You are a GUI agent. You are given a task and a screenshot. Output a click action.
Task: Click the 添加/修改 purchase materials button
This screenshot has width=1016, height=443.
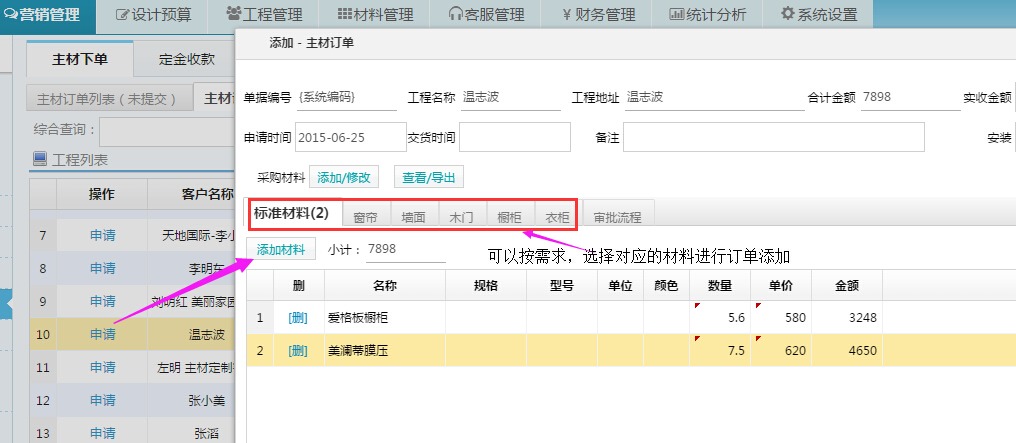tap(343, 178)
